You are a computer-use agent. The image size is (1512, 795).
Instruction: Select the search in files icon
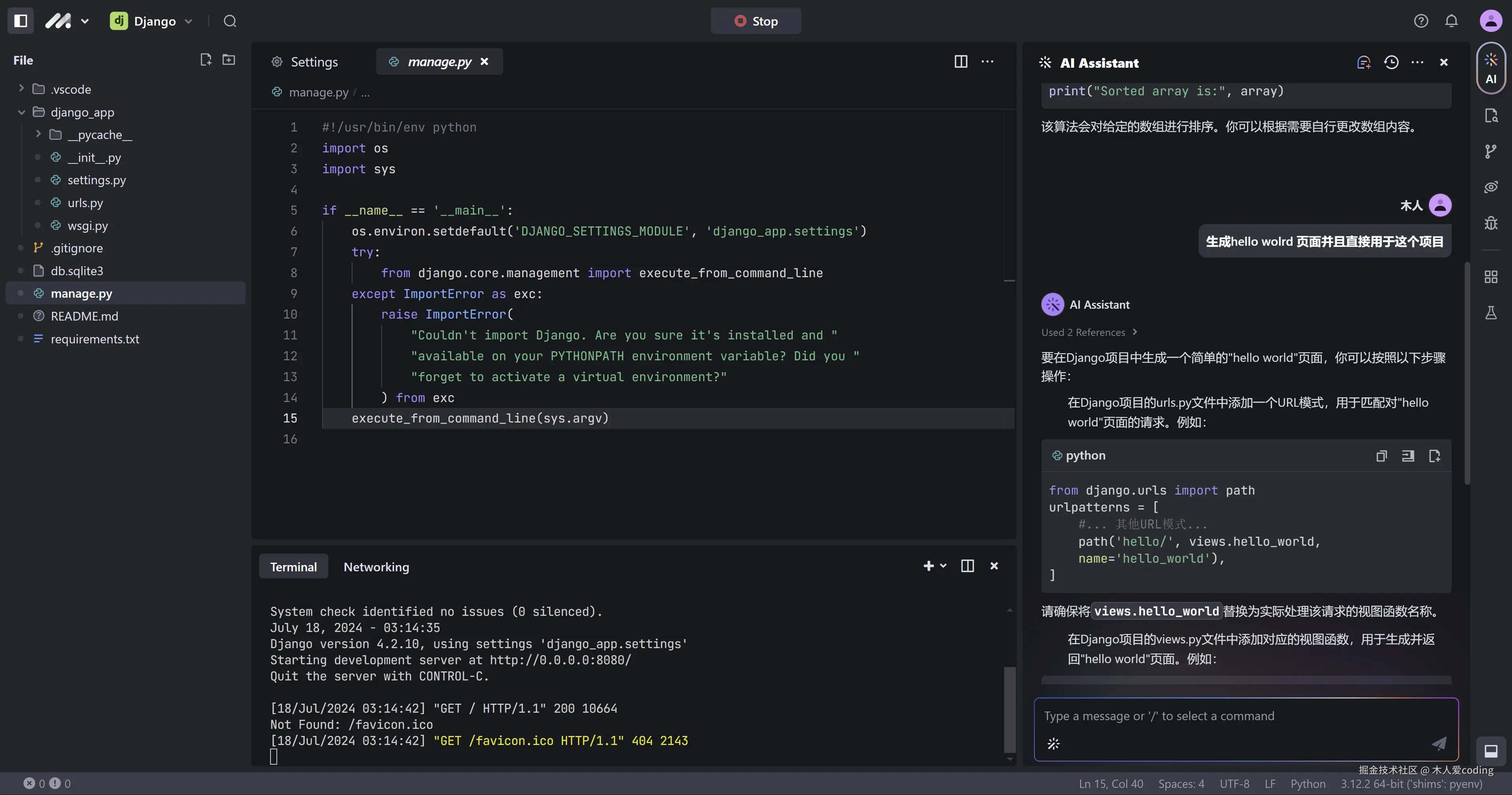[1492, 116]
